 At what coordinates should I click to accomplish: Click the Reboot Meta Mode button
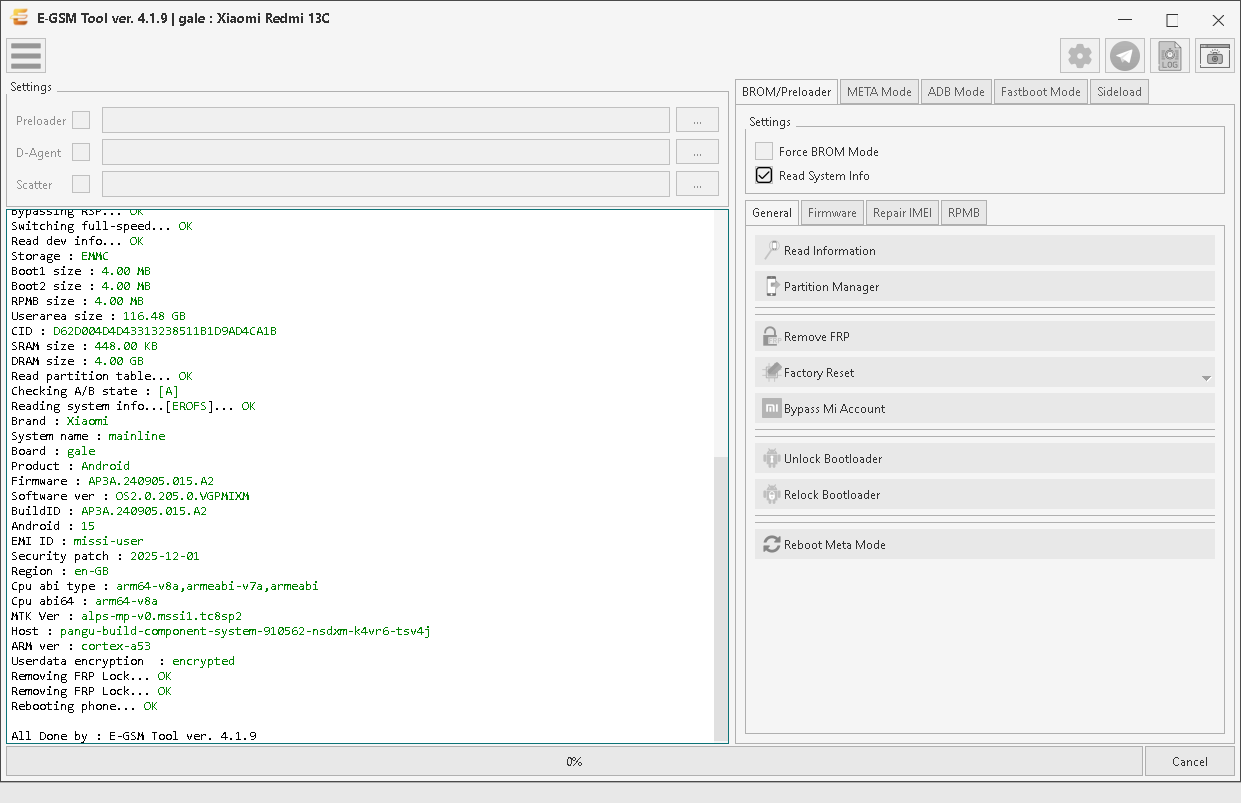coord(985,544)
